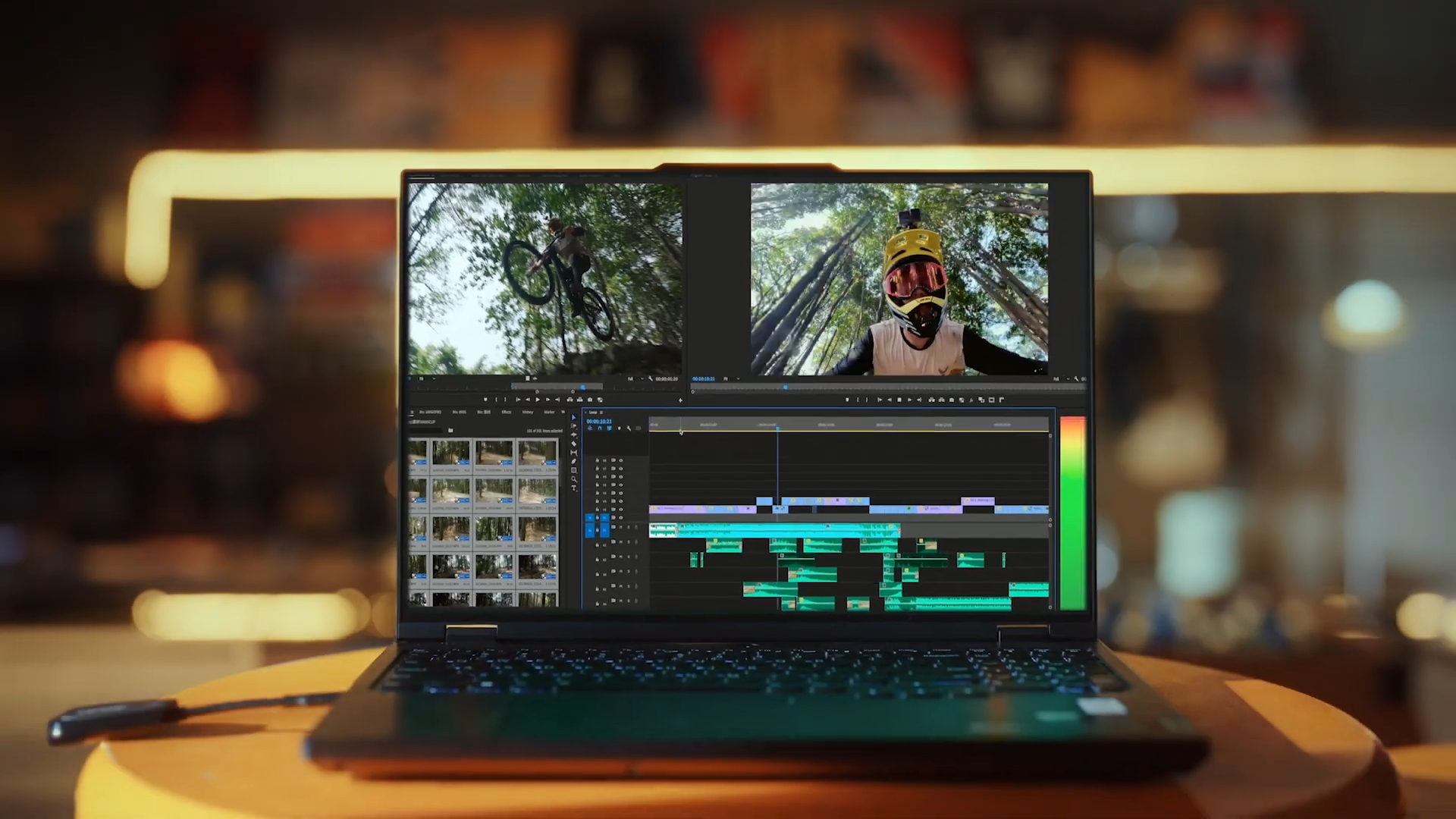The height and width of the screenshot is (819, 1456).
Task: Toggle eye visibility on top video track
Action: 621,460
